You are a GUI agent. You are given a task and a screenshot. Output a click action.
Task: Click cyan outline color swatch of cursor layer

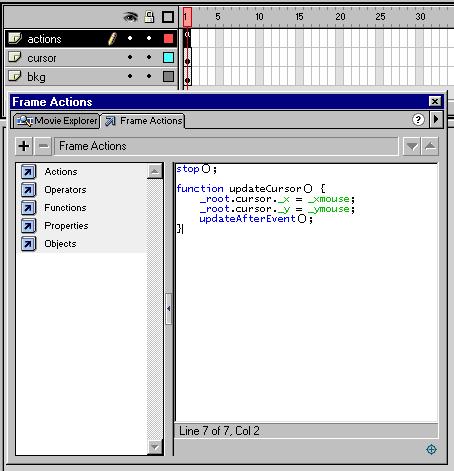tap(168, 57)
